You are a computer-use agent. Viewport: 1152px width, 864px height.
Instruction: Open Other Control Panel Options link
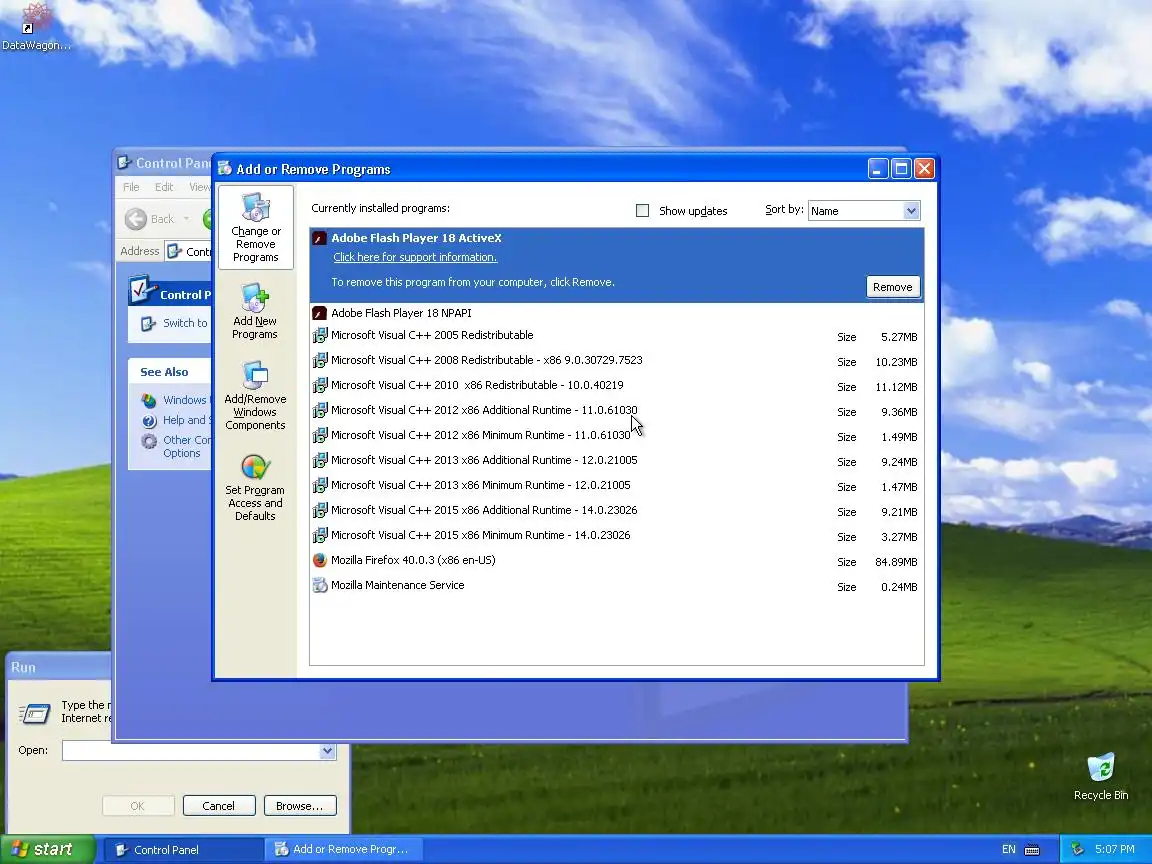(x=187, y=447)
